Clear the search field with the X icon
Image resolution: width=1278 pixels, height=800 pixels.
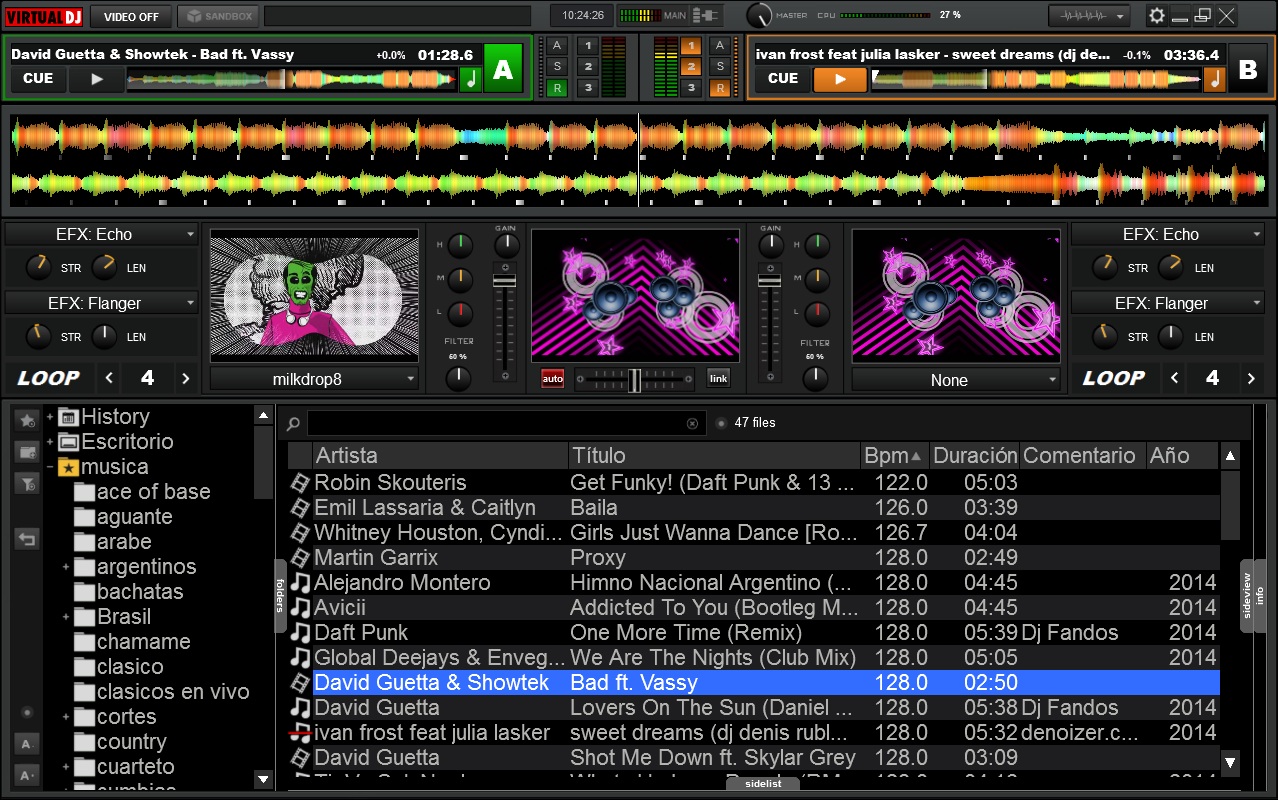tap(692, 424)
